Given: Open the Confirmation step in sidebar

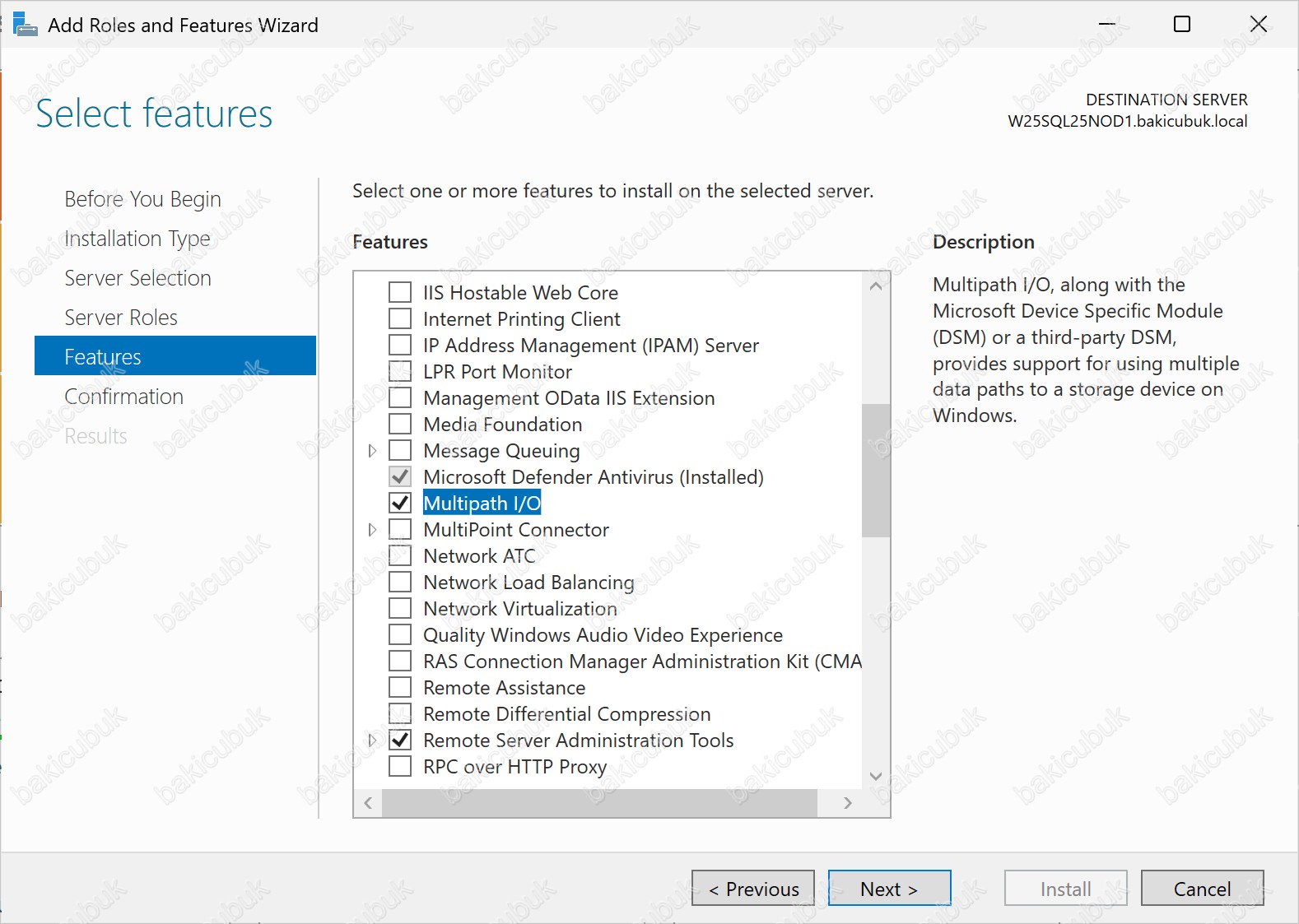Looking at the screenshot, I should [x=123, y=397].
